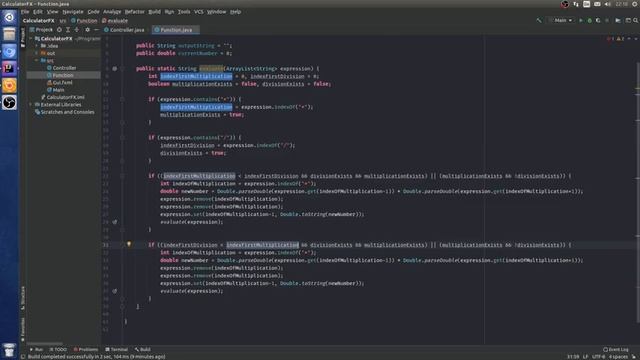Open the Tools menu
This screenshot has width=640, height=360.
click(184, 12)
